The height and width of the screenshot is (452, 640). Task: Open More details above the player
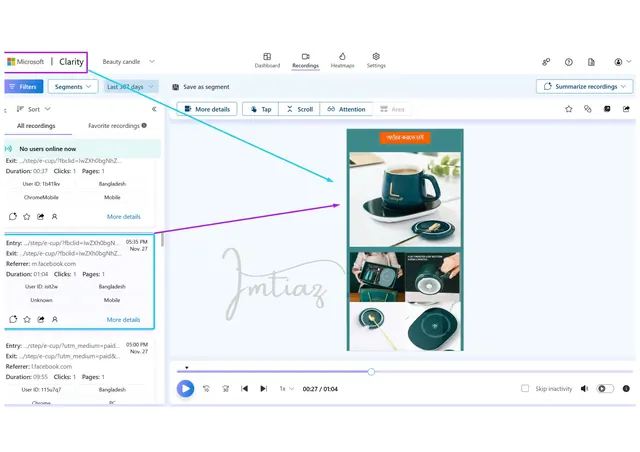point(207,109)
